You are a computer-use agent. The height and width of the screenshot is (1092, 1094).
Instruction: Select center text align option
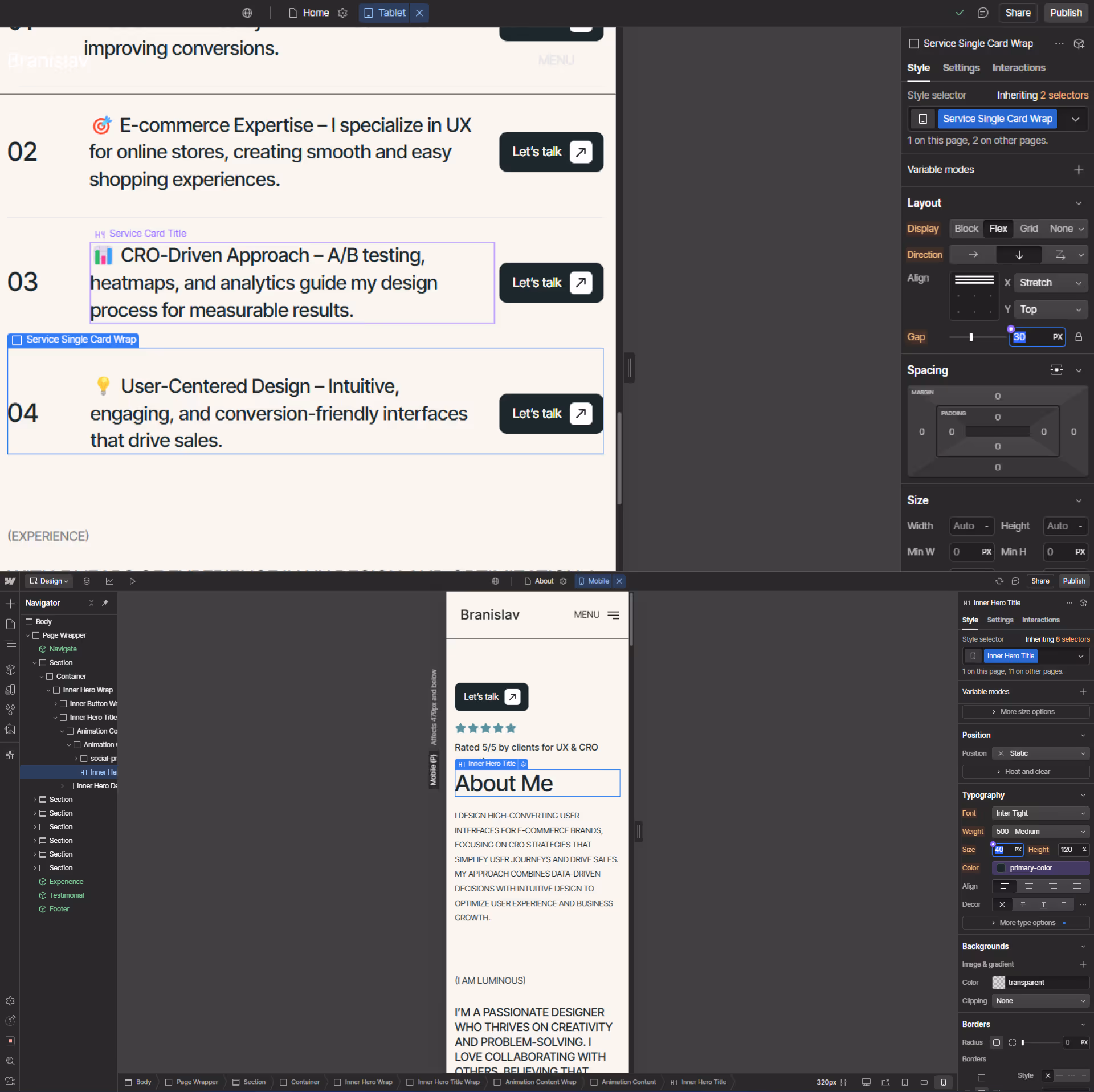(x=1028, y=886)
